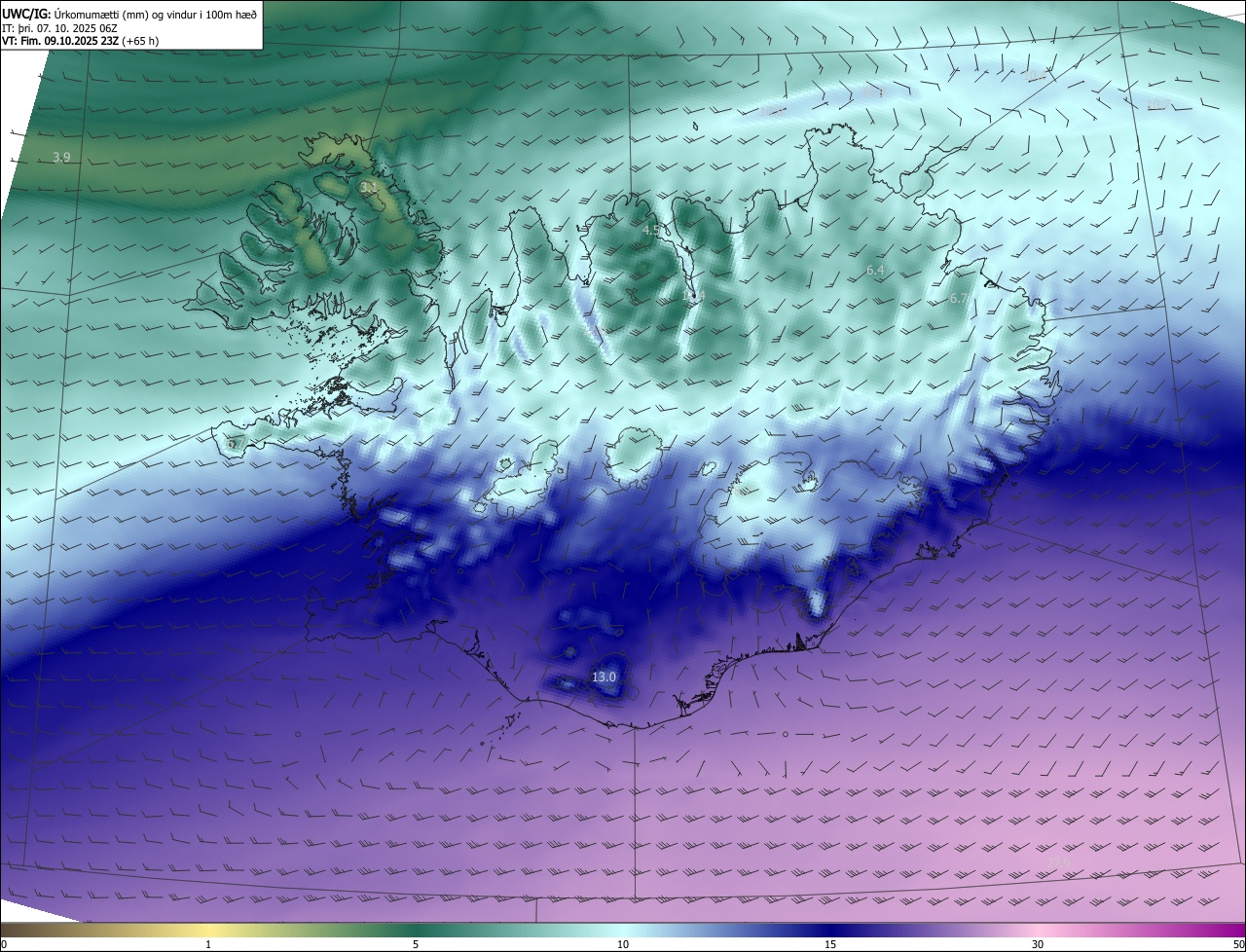This screenshot has height=952, width=1246.
Task: Click the colorbar tick label 50
Action: pyautogui.click(x=1238, y=944)
